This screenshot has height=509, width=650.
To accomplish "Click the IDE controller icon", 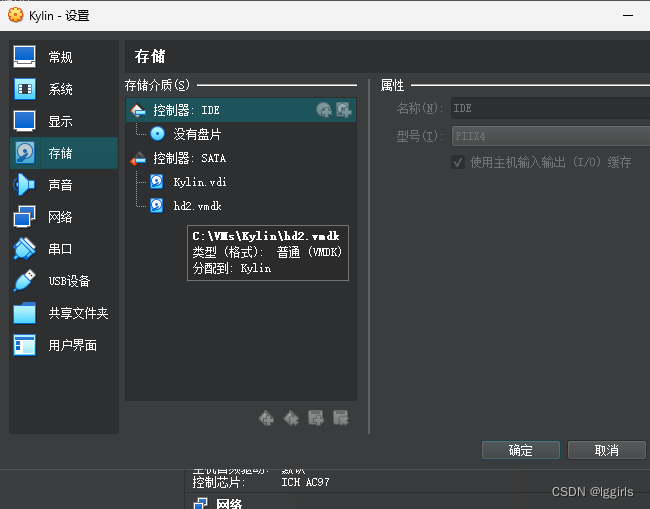I will [138, 110].
